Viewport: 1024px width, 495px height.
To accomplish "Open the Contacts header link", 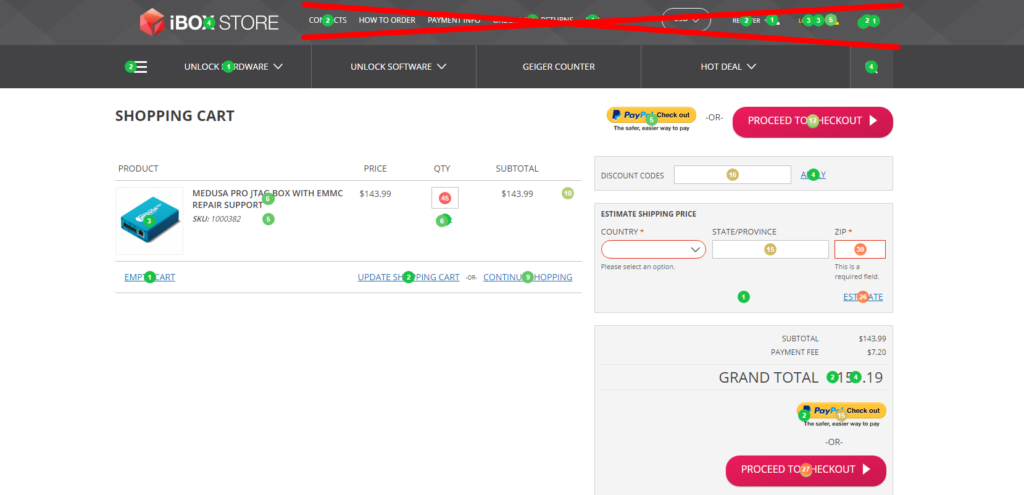I will [x=328, y=20].
